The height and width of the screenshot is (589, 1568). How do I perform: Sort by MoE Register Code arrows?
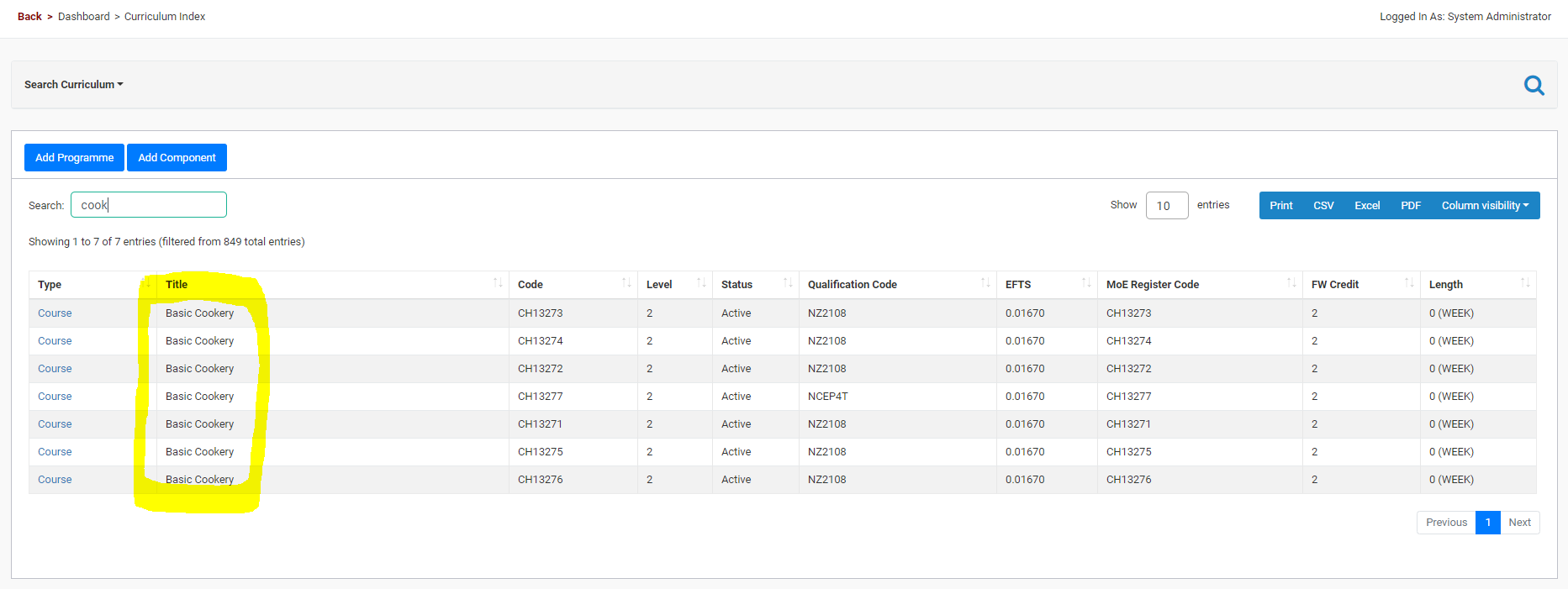pyautogui.click(x=1291, y=283)
